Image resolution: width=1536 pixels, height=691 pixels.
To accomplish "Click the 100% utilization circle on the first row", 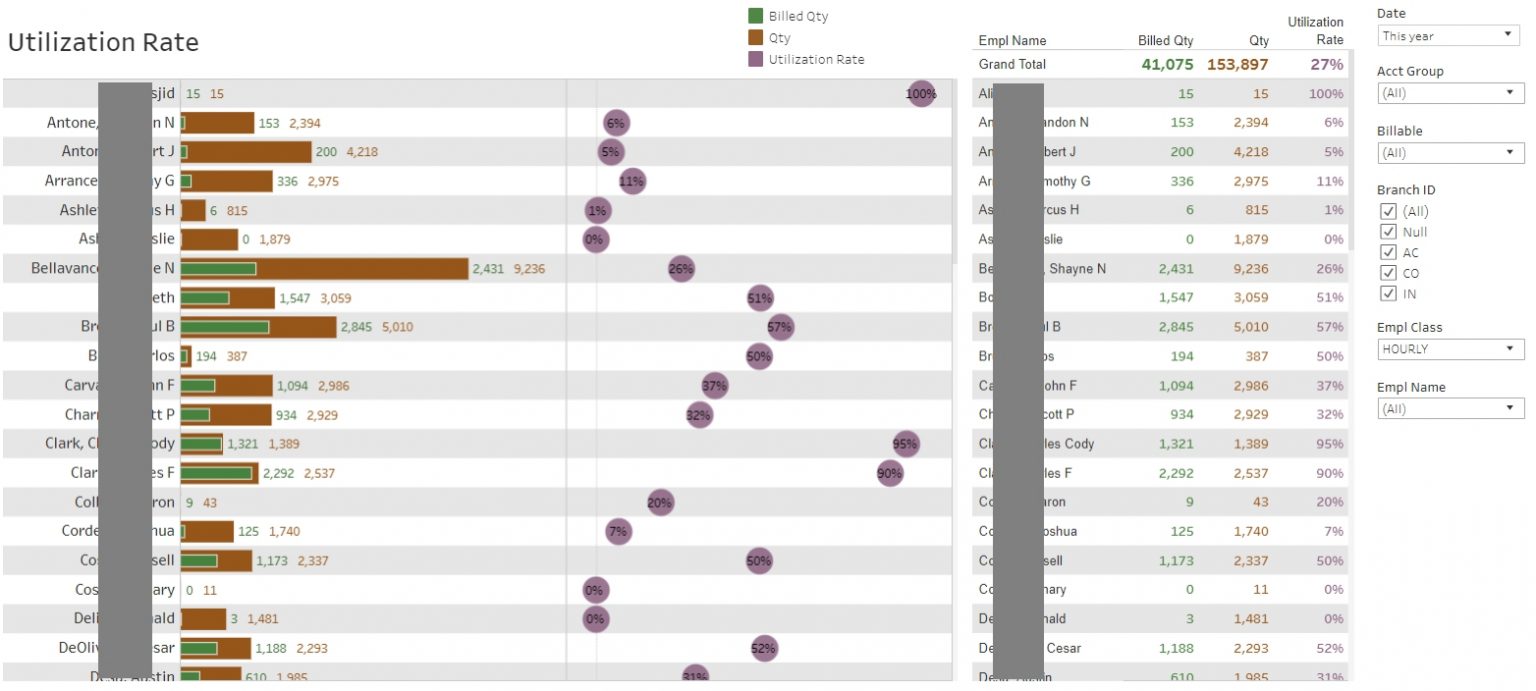I will [919, 93].
